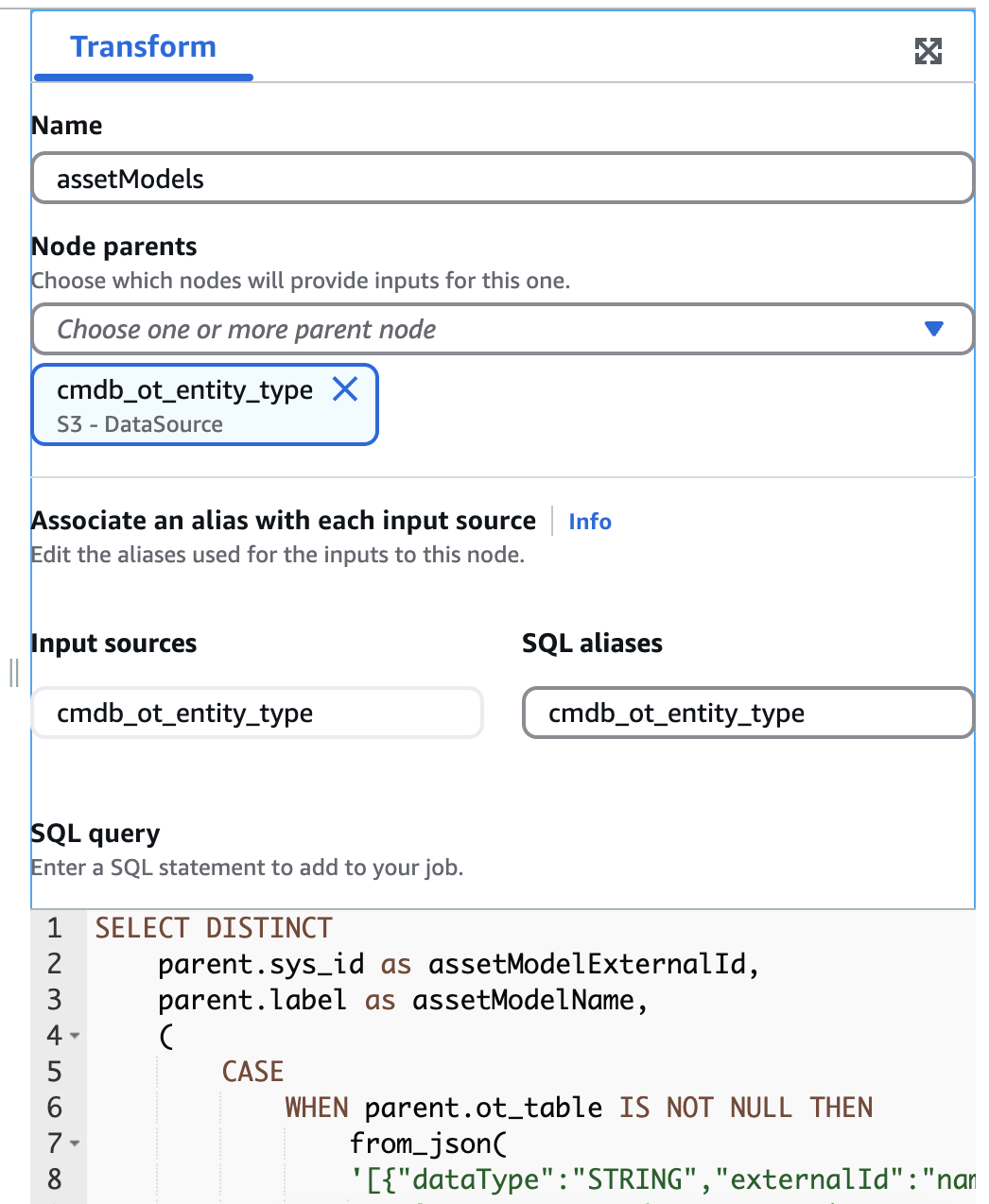Click the dataType STRING JSON line

tap(662, 1179)
